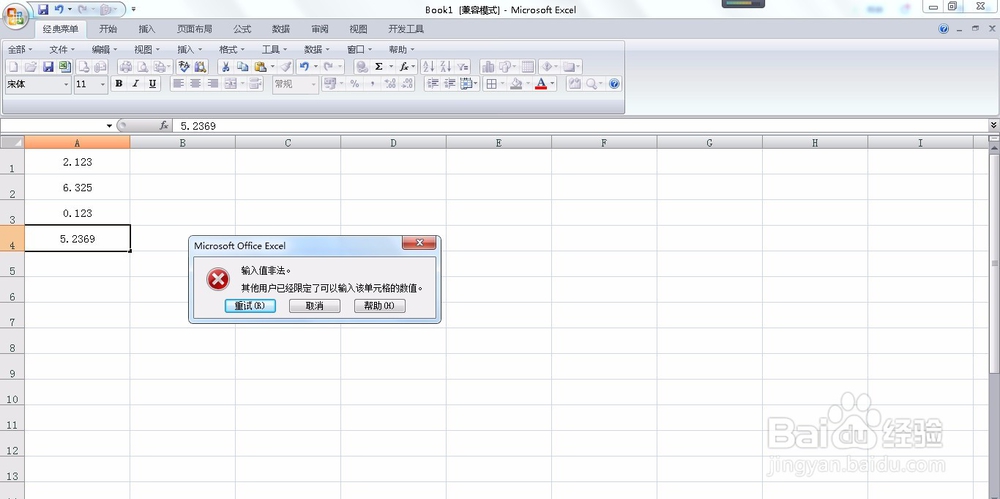Click the New workbook icon
This screenshot has width=1000, height=499.
(13, 66)
